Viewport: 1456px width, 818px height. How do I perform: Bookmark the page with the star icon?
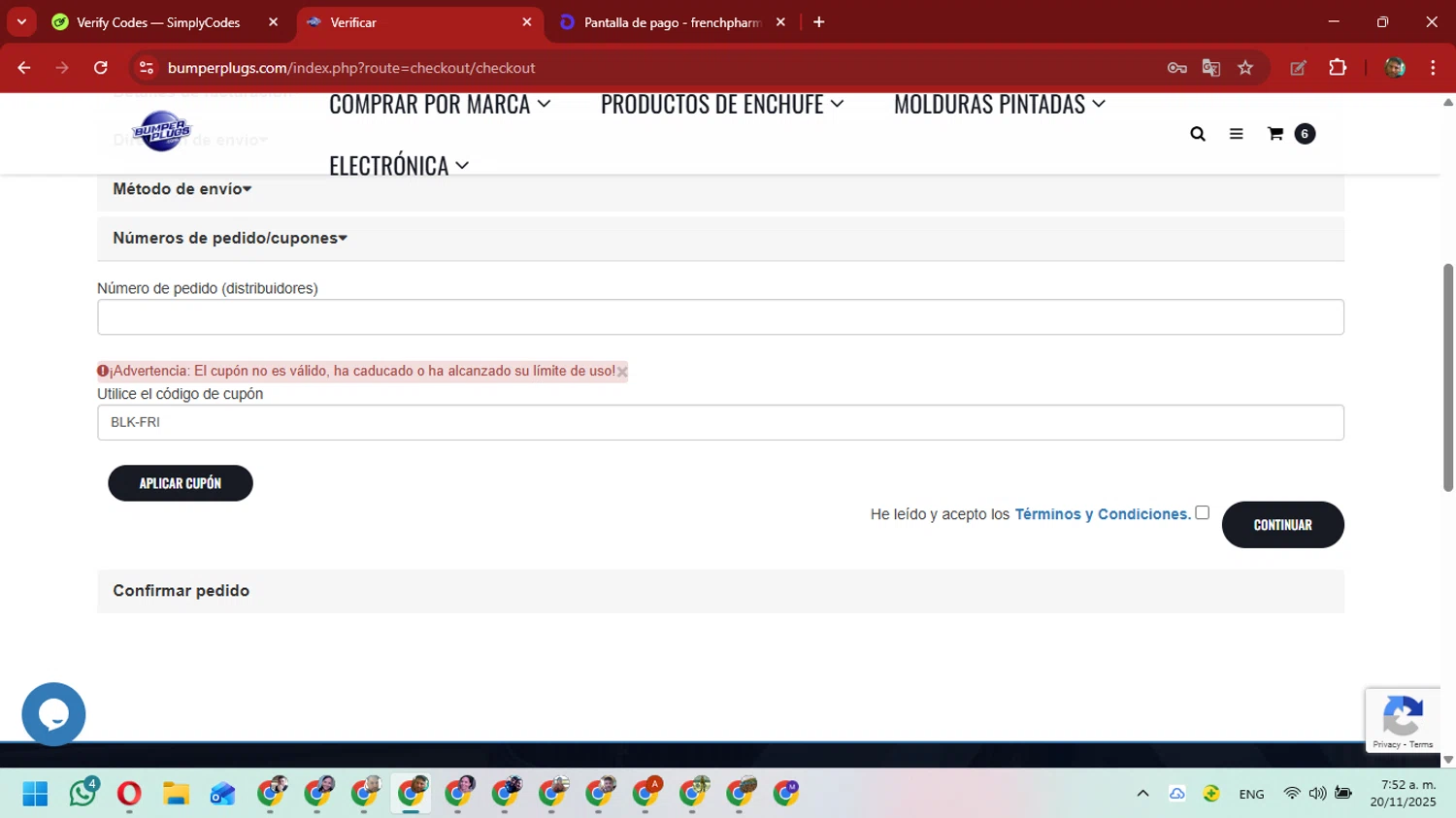(x=1245, y=68)
